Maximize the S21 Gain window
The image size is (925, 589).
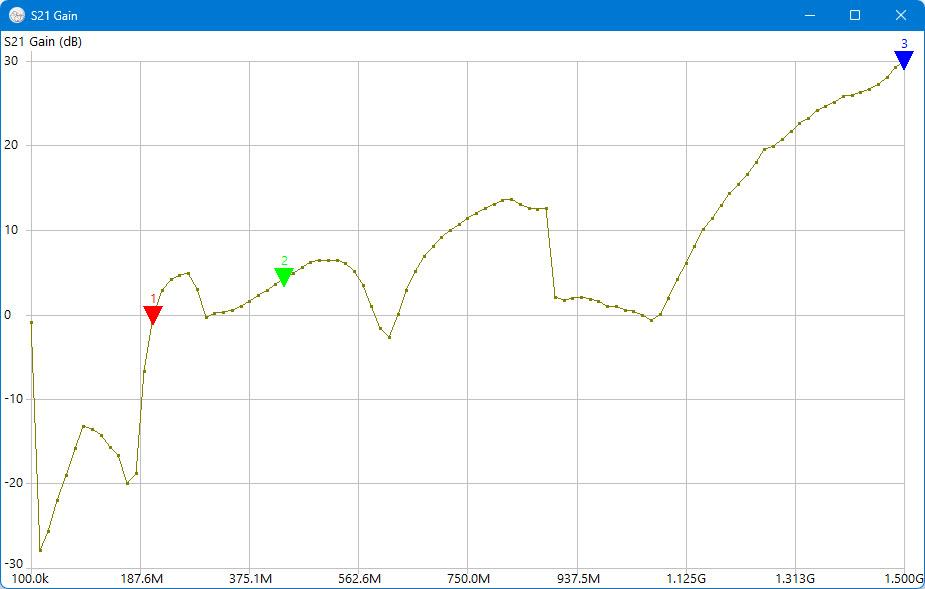click(x=855, y=15)
